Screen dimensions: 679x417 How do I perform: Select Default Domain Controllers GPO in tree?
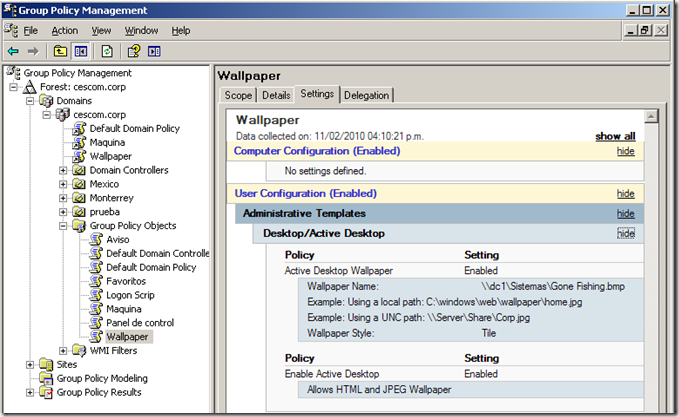coord(158,253)
